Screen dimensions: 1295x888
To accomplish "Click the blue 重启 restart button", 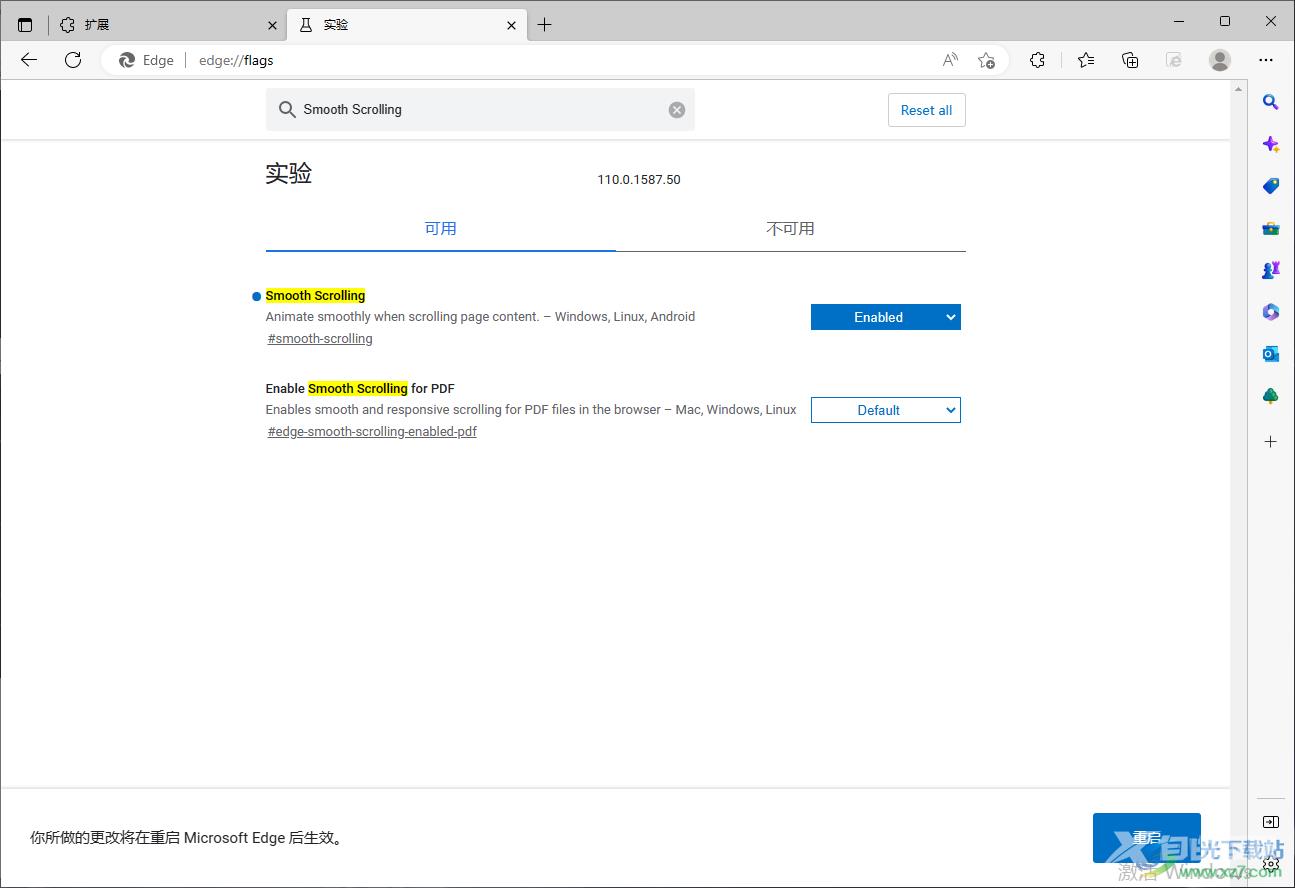I will [x=1146, y=838].
